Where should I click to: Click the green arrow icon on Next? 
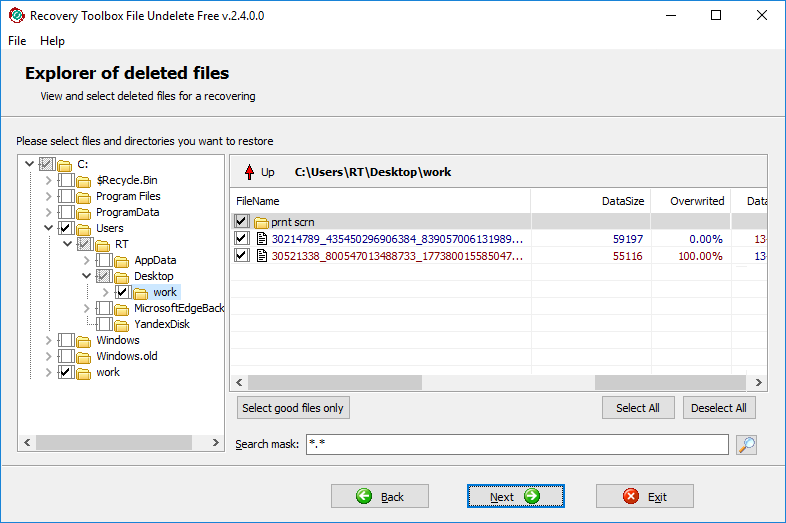click(532, 496)
